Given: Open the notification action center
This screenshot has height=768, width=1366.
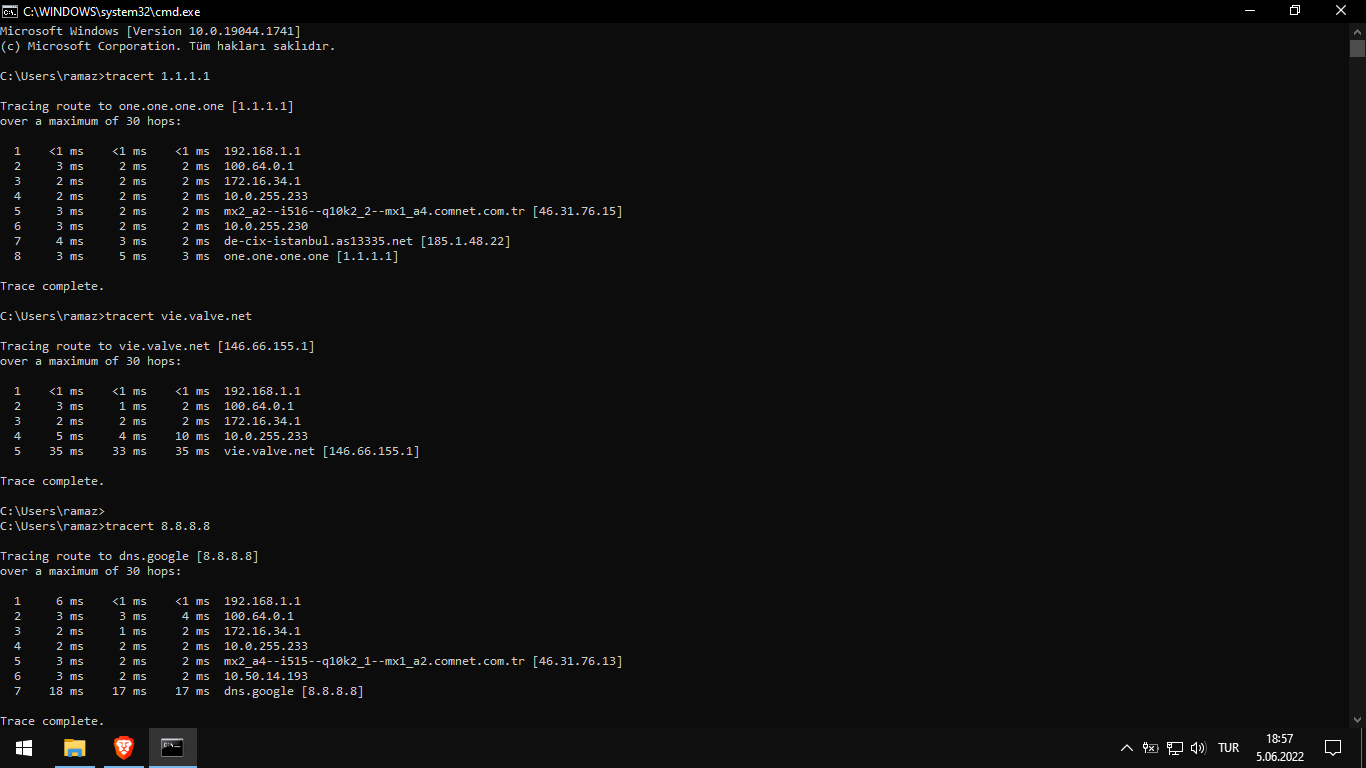Looking at the screenshot, I should [1332, 747].
